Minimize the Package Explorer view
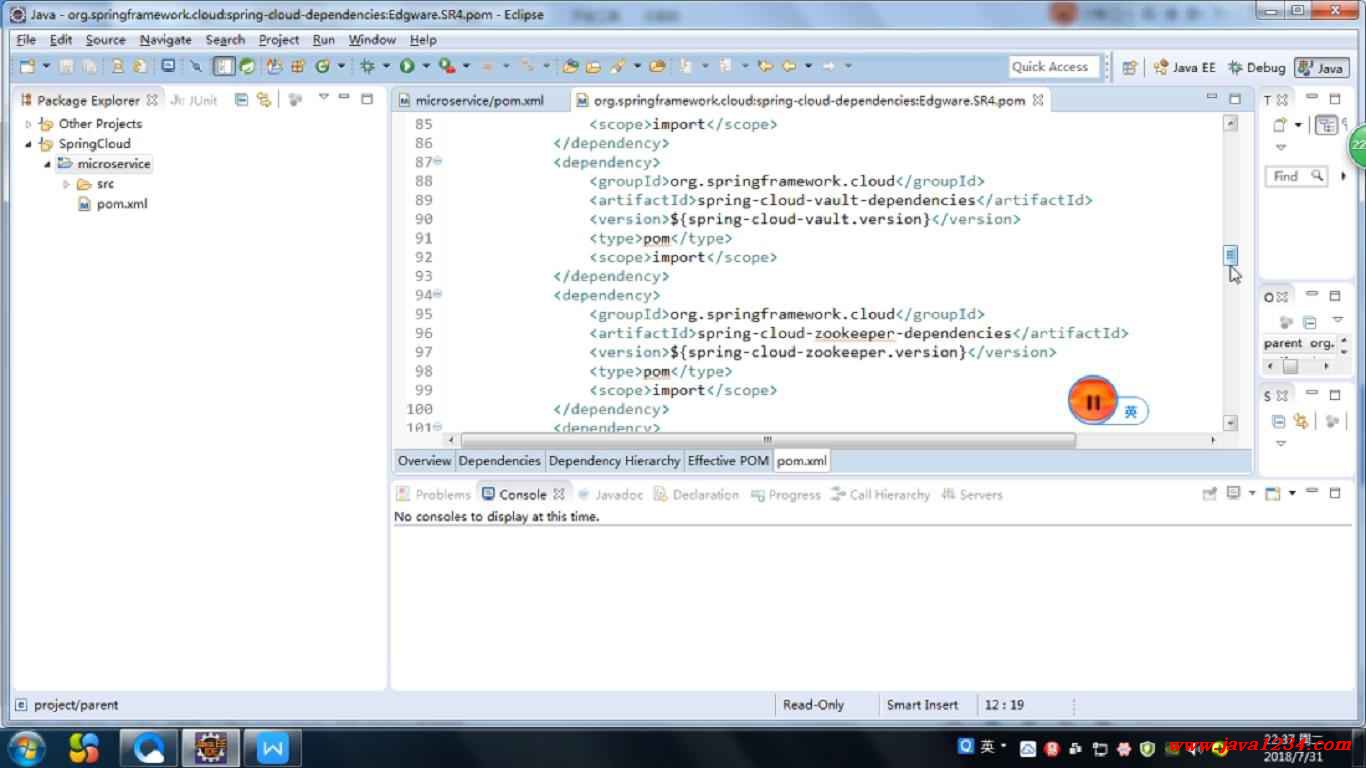Image resolution: width=1366 pixels, height=768 pixels. (344, 98)
